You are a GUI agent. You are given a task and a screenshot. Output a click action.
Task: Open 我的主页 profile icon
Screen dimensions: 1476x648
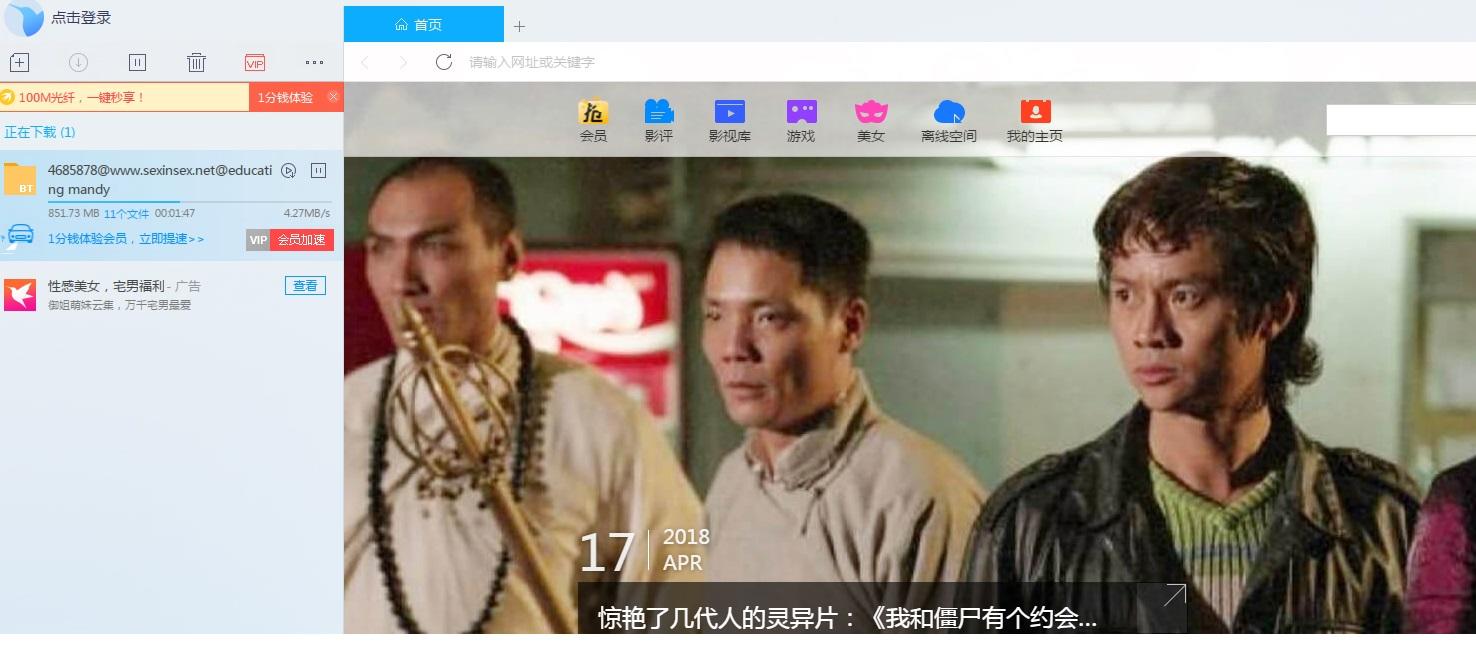pyautogui.click(x=1035, y=121)
